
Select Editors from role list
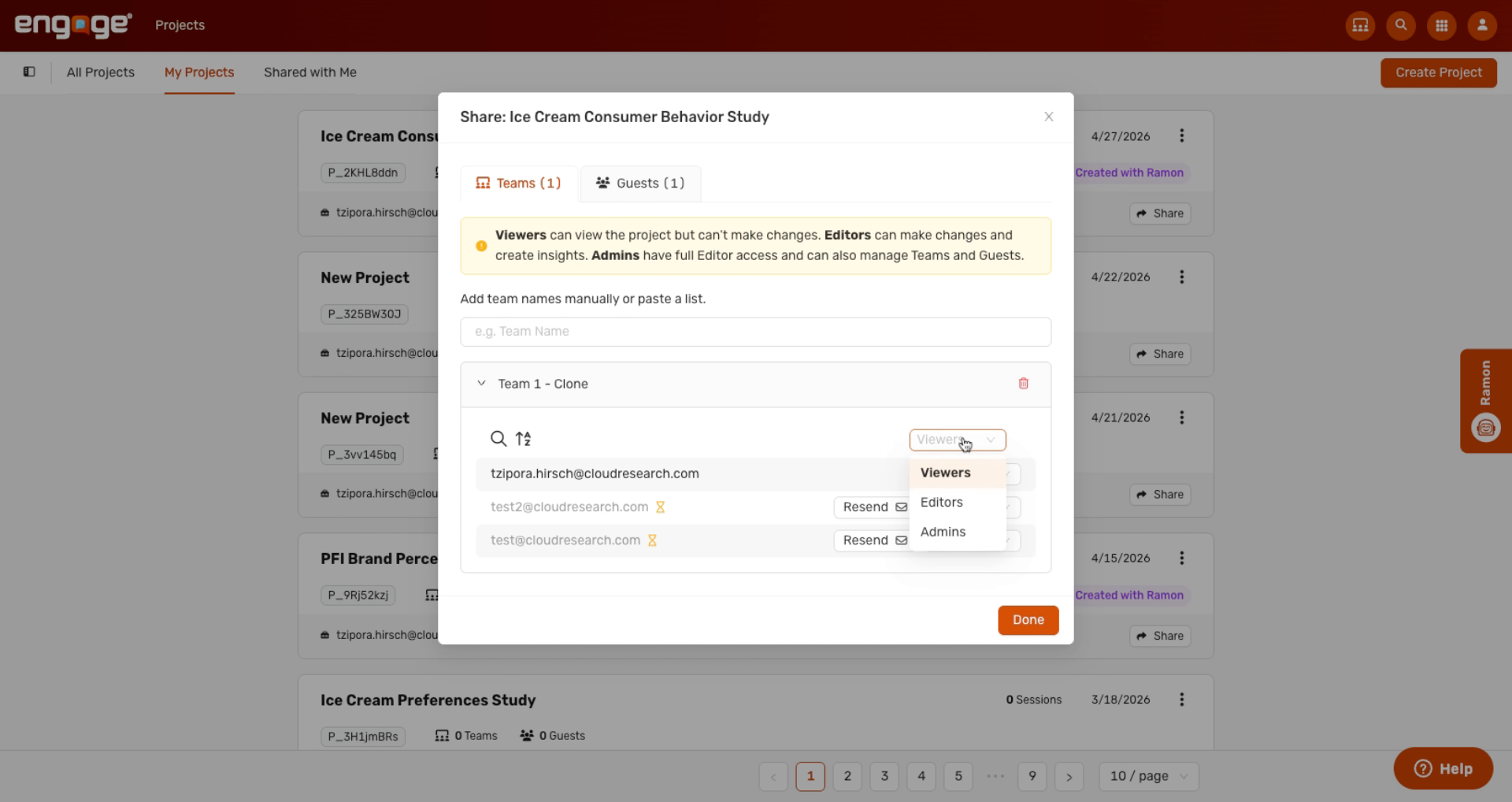[958, 503]
